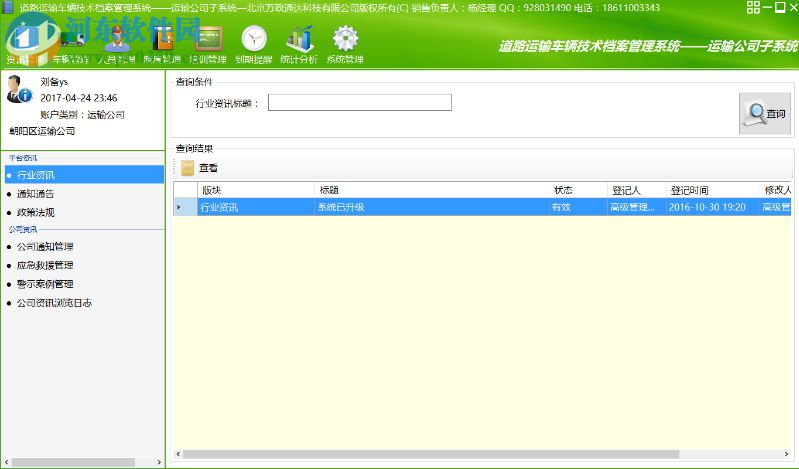799x469 pixels.
Task: Open 公司资讯浏览日志 in the sidebar
Action: 54,303
